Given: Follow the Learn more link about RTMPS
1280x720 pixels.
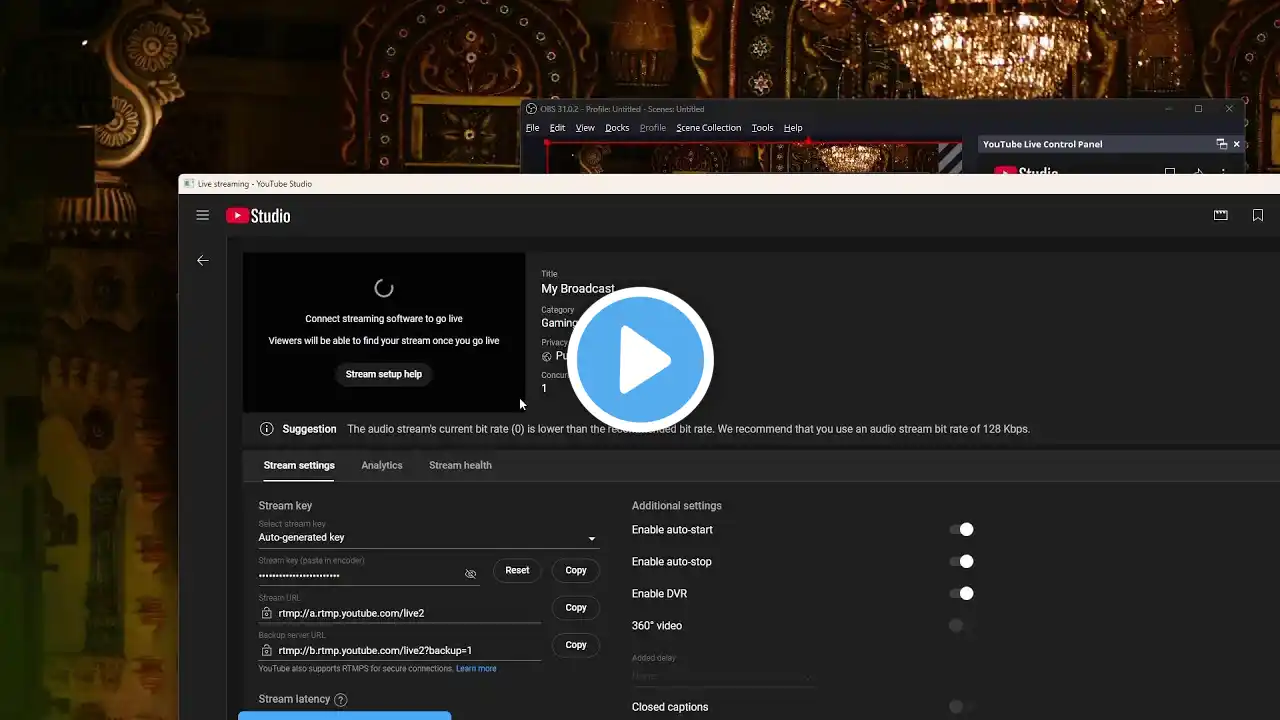Looking at the screenshot, I should tap(476, 668).
